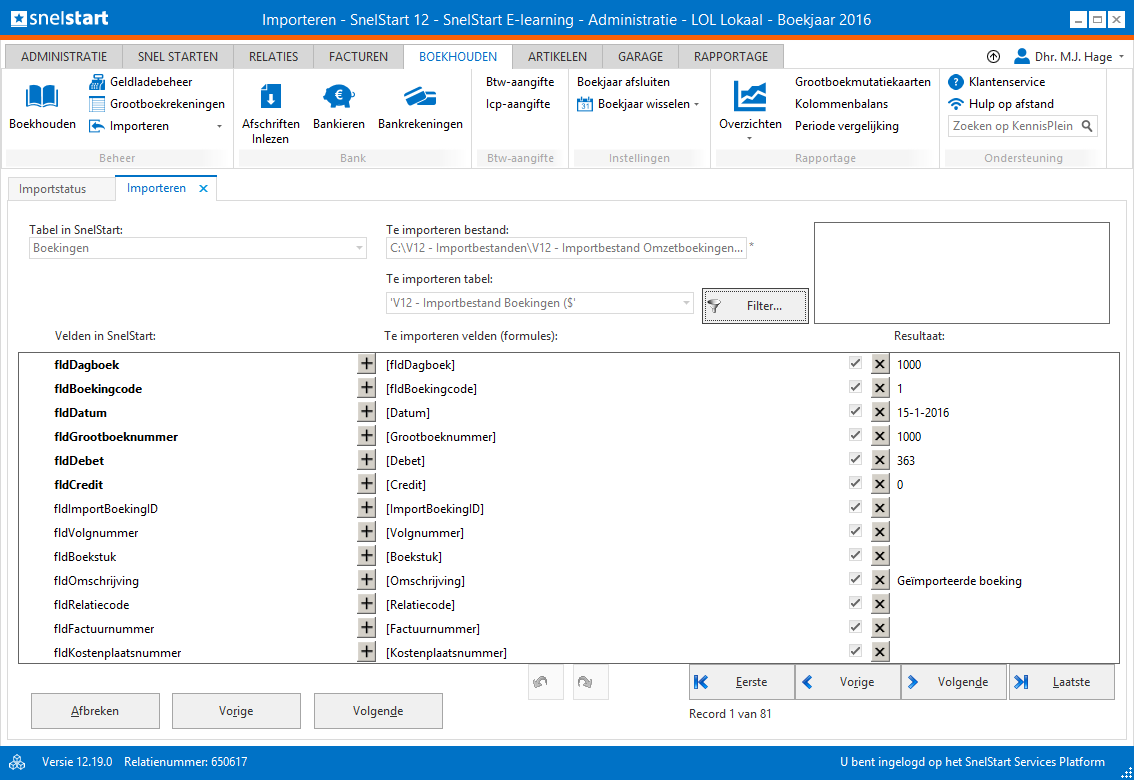Toggle the fldDebet checkbox
Viewport: 1134px width, 780px height.
[855, 458]
